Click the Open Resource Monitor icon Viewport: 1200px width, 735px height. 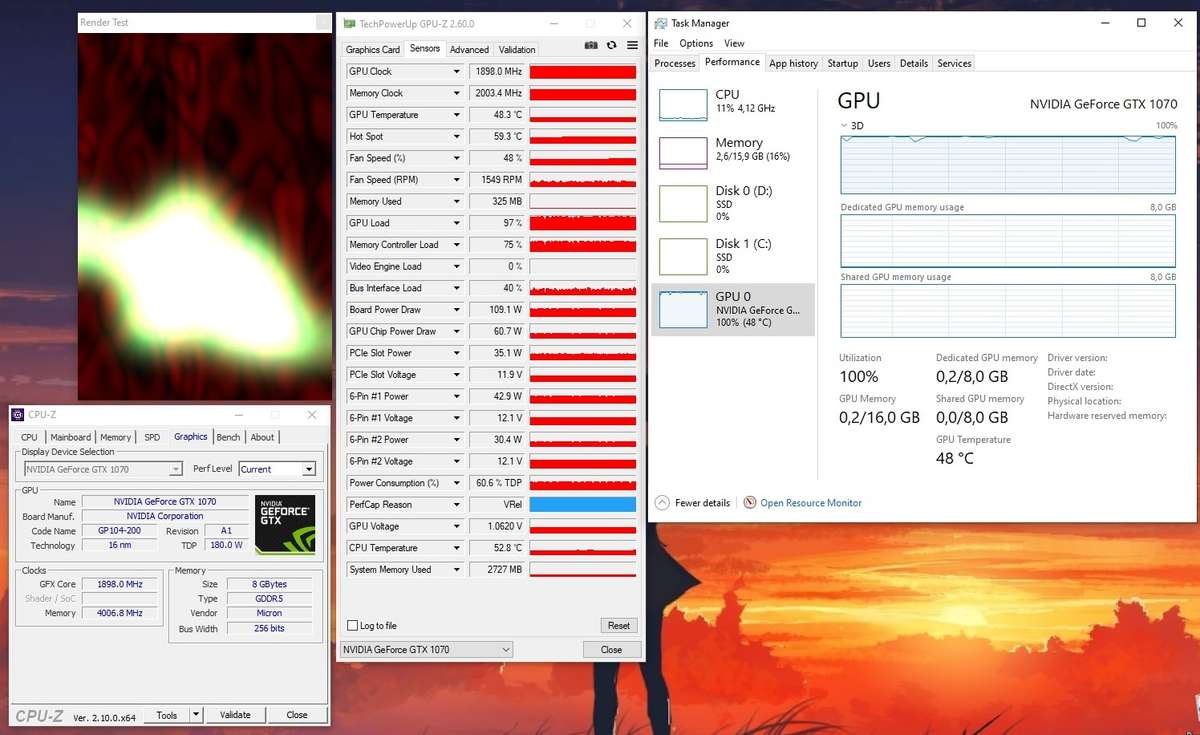(x=749, y=502)
